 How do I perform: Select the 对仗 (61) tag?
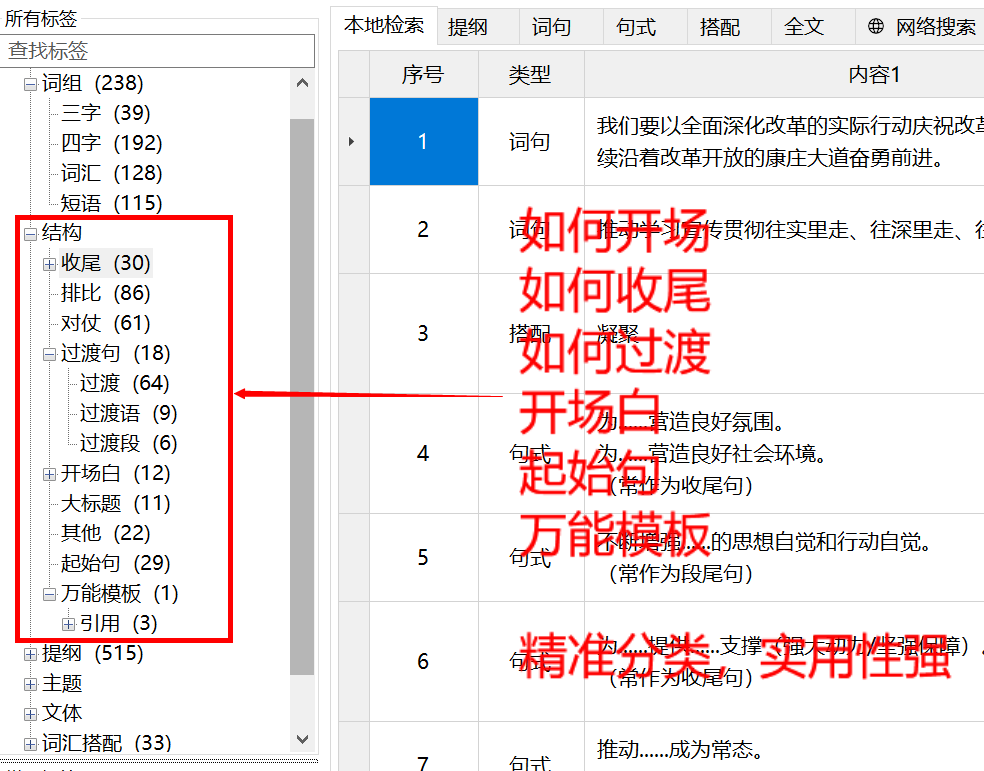pos(105,323)
